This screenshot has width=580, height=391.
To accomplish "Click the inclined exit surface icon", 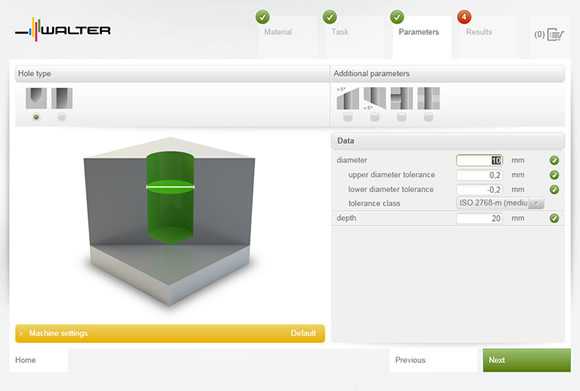I will click(x=375, y=98).
